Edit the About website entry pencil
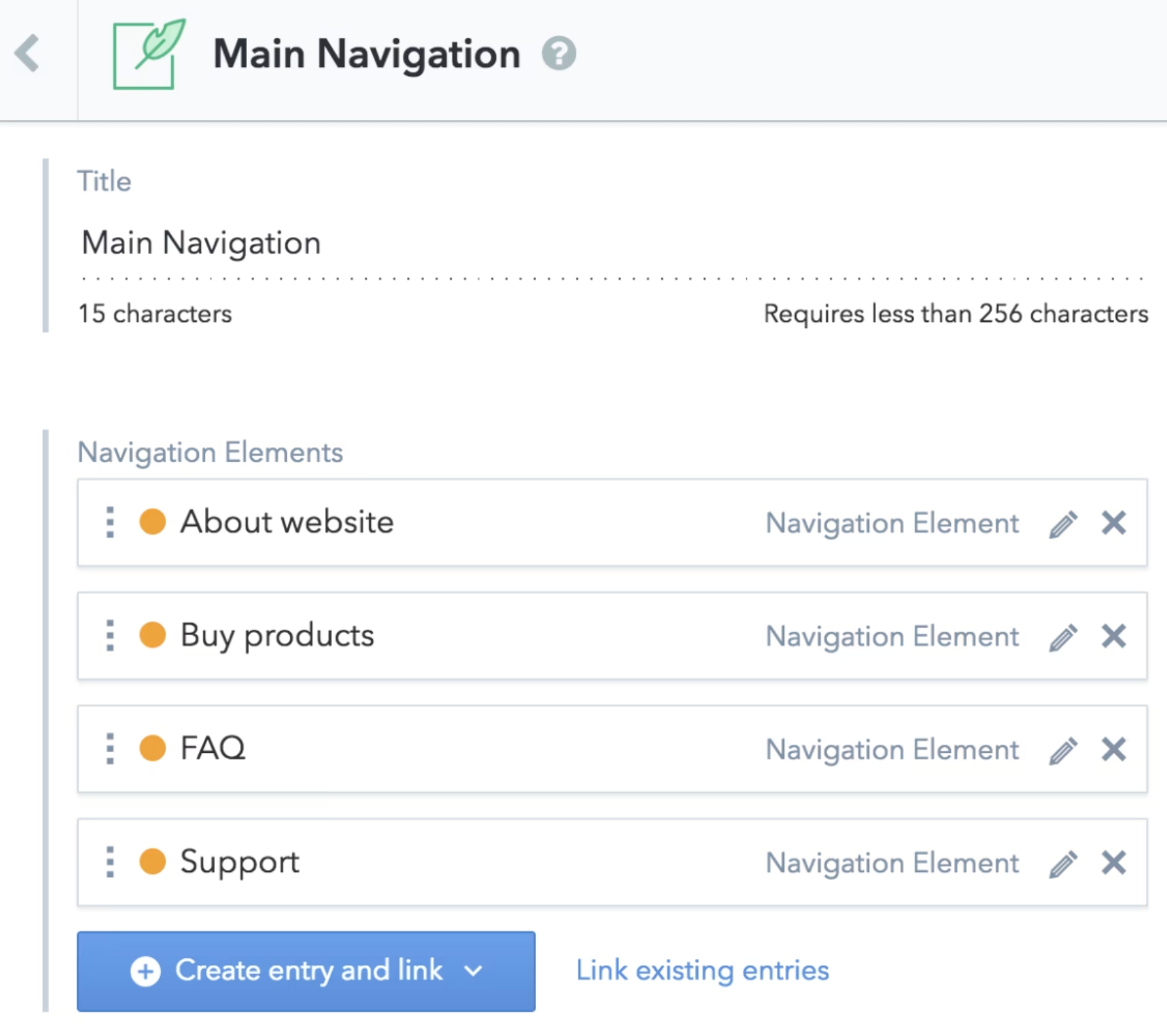The width and height of the screenshot is (1167, 1036). click(1063, 524)
